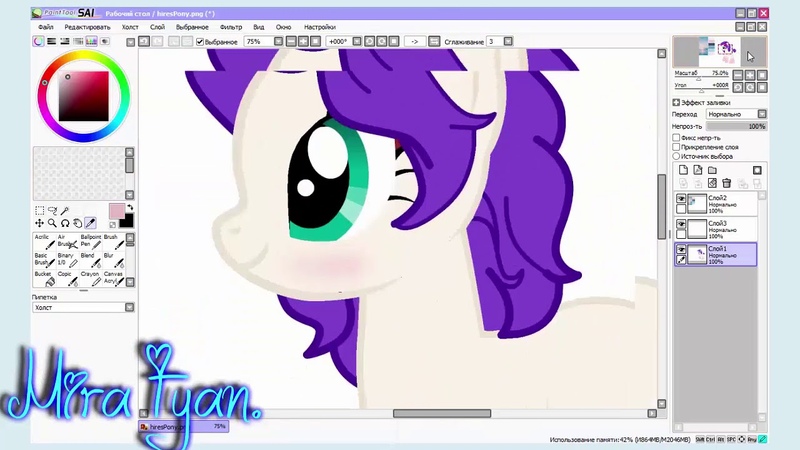Click the undo button in toolbar
This screenshot has width=800, height=450.
click(144, 41)
